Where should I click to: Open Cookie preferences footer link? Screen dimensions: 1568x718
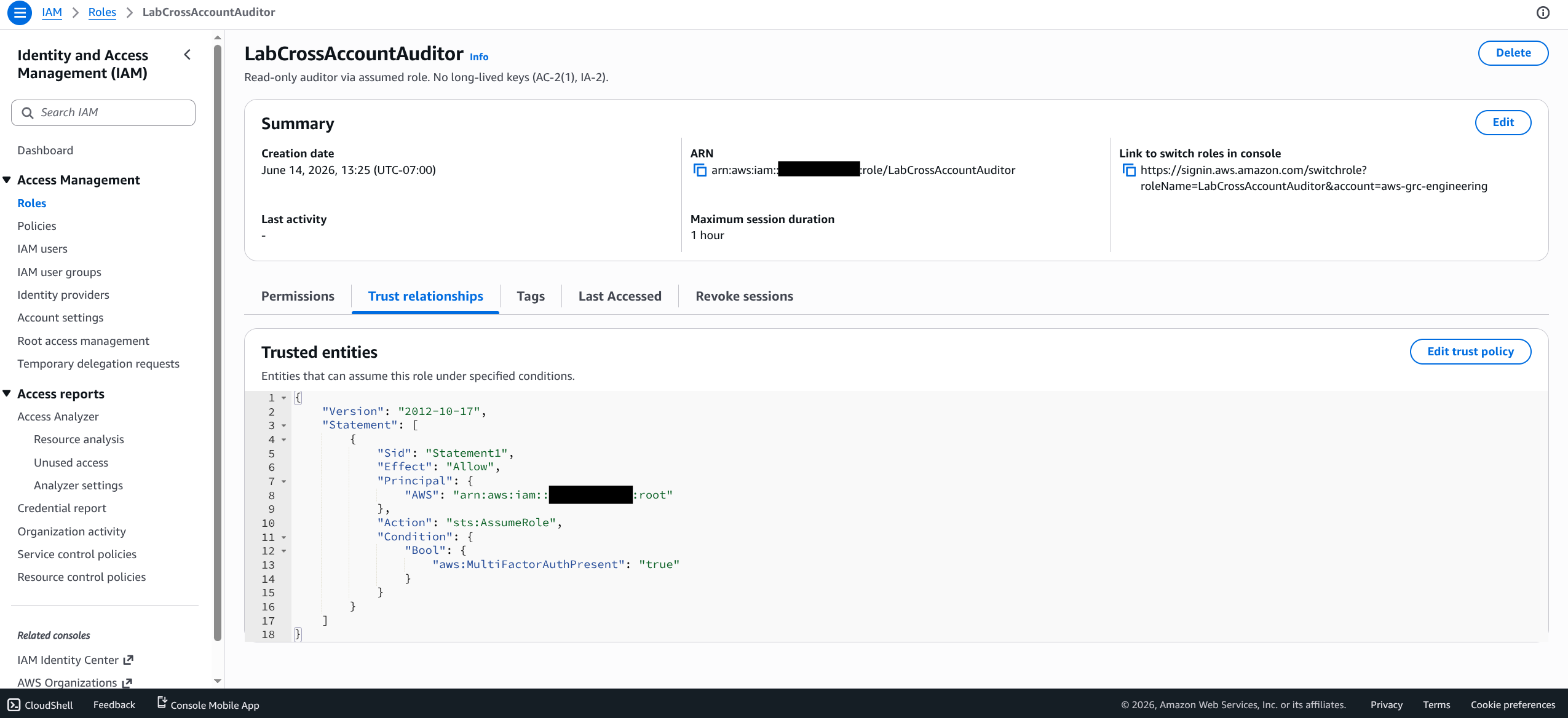[x=1513, y=705]
